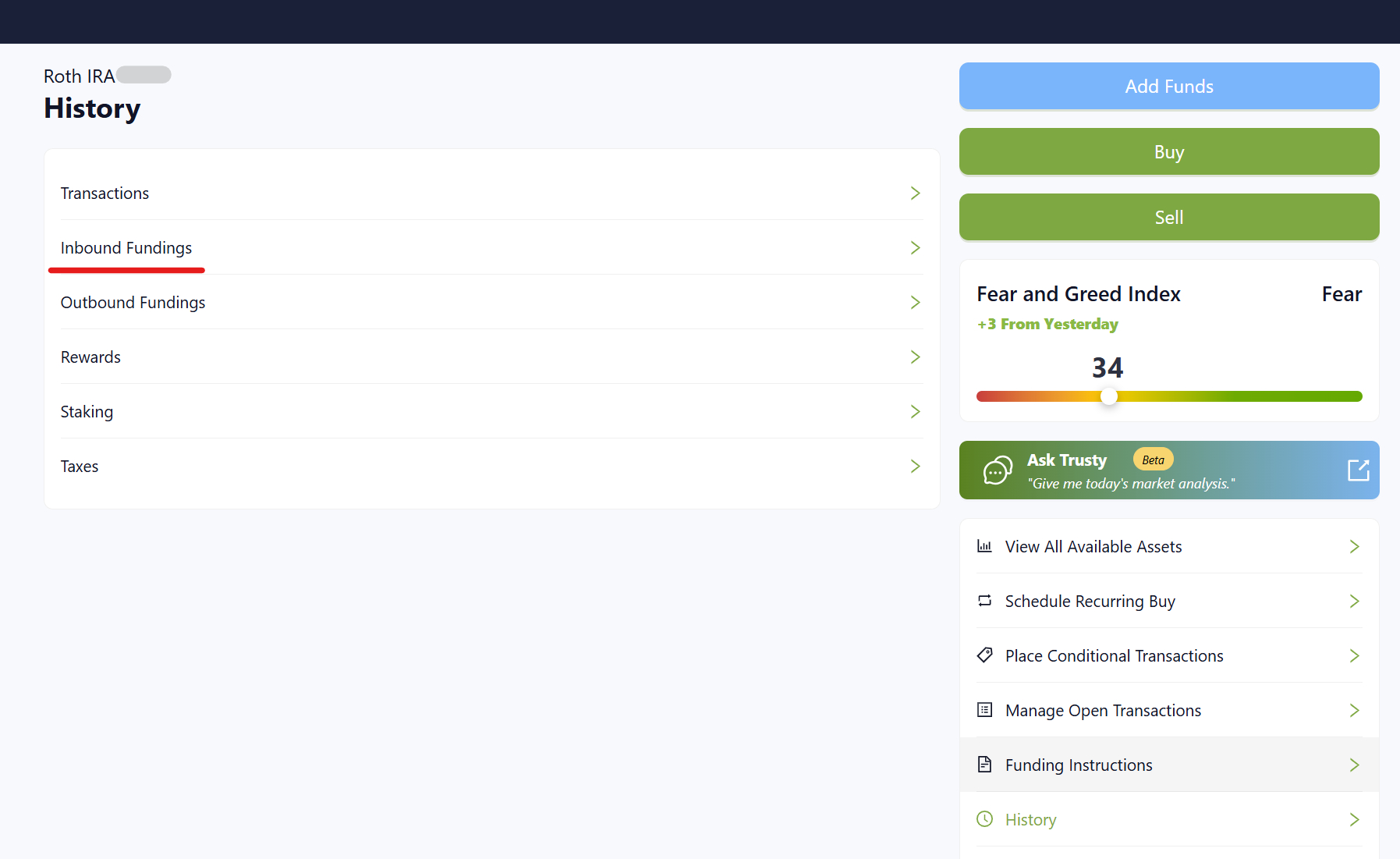Expand the Outbound Fundings chevron
This screenshot has height=859, width=1400.
[x=915, y=303]
